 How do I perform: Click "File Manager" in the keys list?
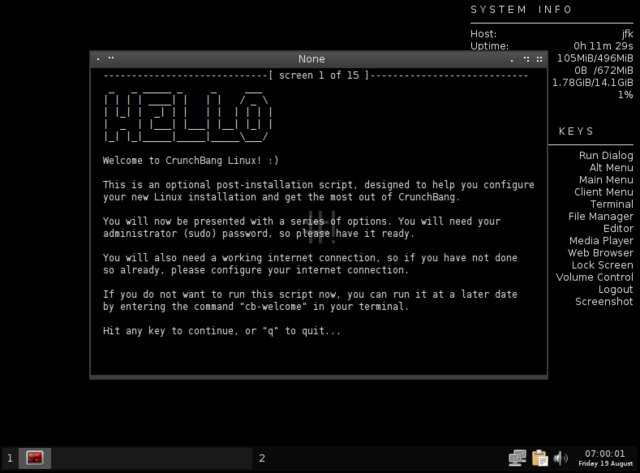click(601, 217)
